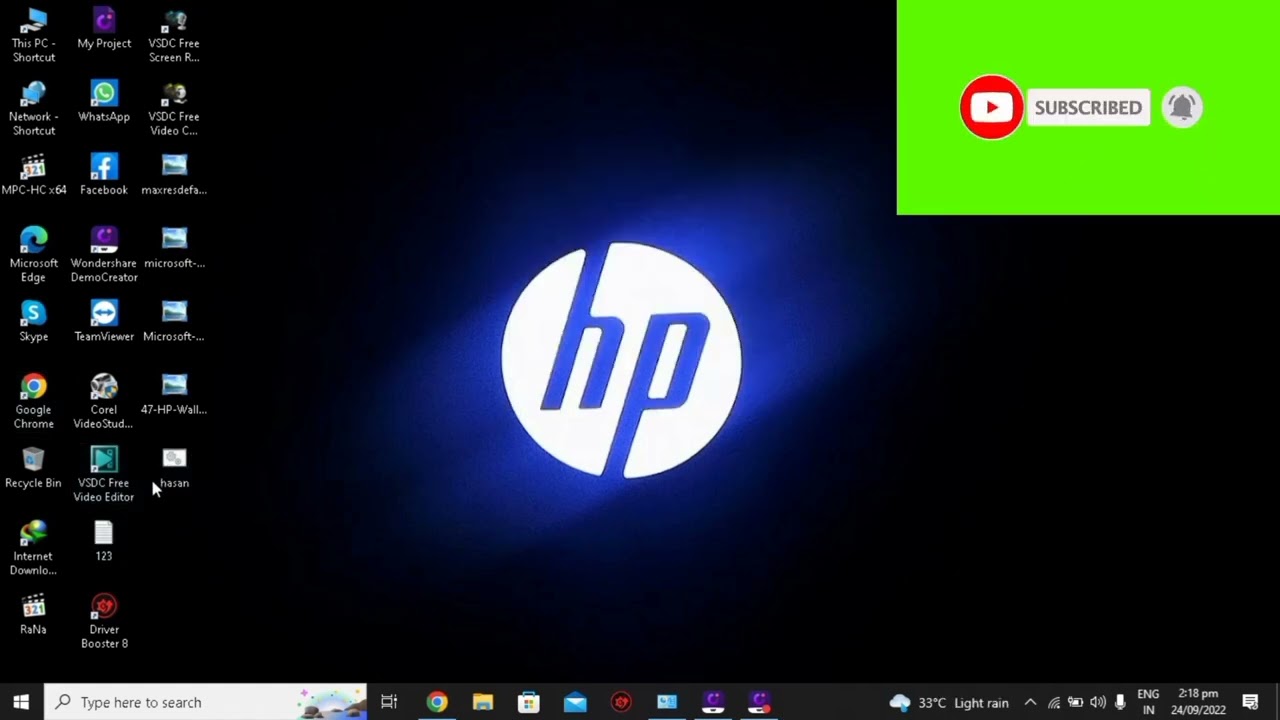Open Task View on the taskbar
The image size is (1280, 720).
[389, 702]
